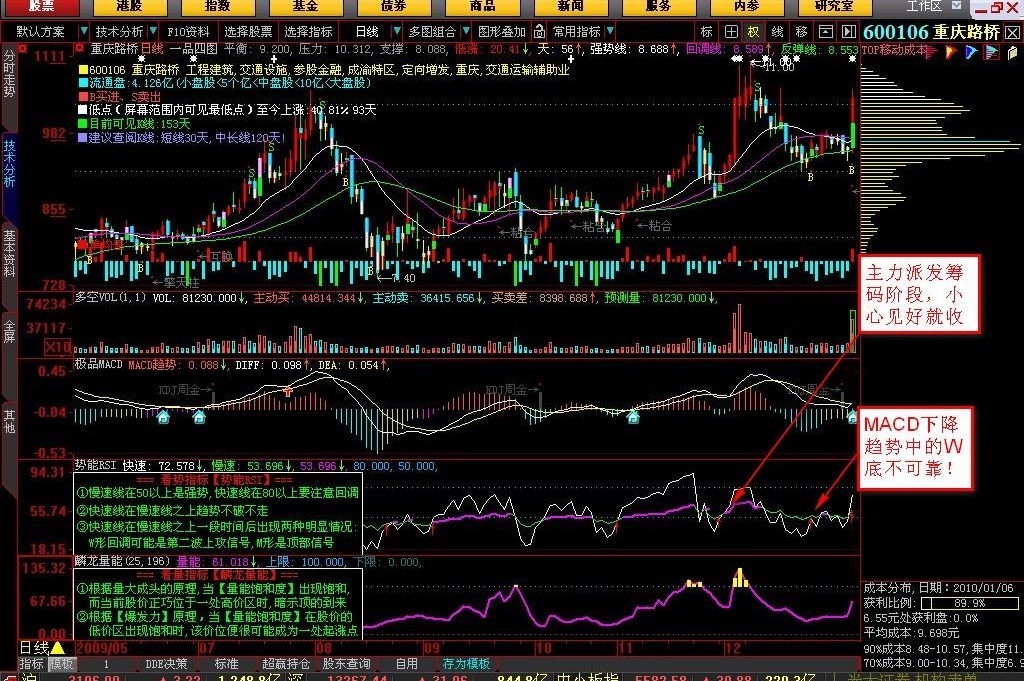Expand the 技术分析 dropdown arrow

tap(153, 31)
